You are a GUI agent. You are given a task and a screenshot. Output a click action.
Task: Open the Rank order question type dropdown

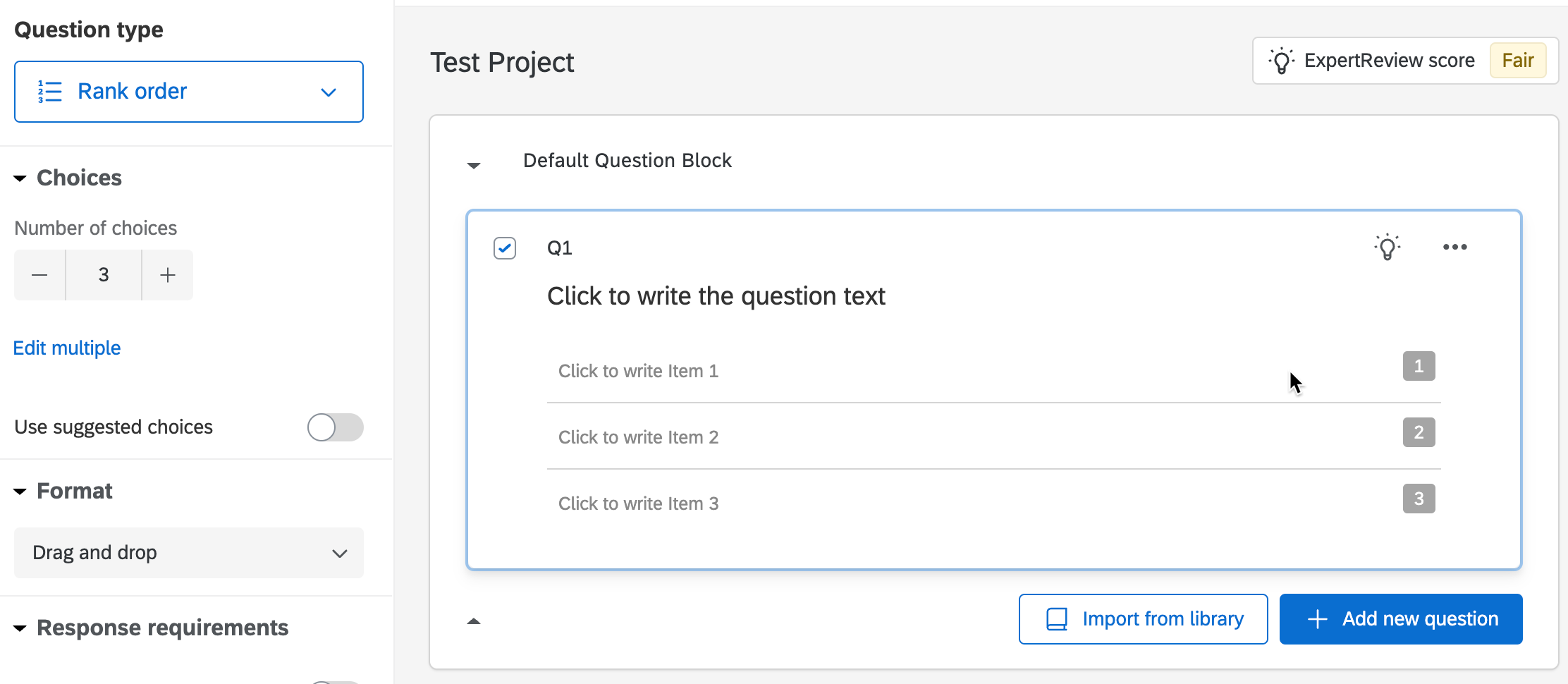189,92
